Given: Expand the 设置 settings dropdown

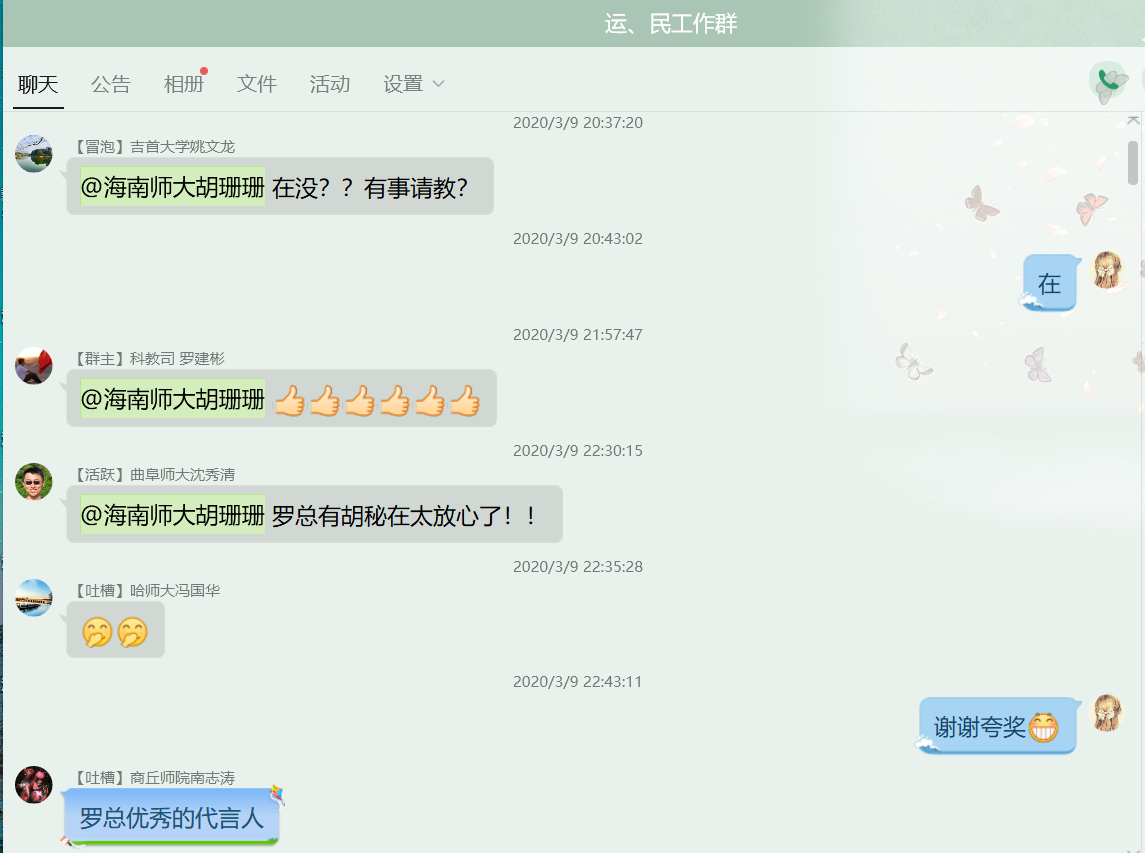Looking at the screenshot, I should [412, 84].
